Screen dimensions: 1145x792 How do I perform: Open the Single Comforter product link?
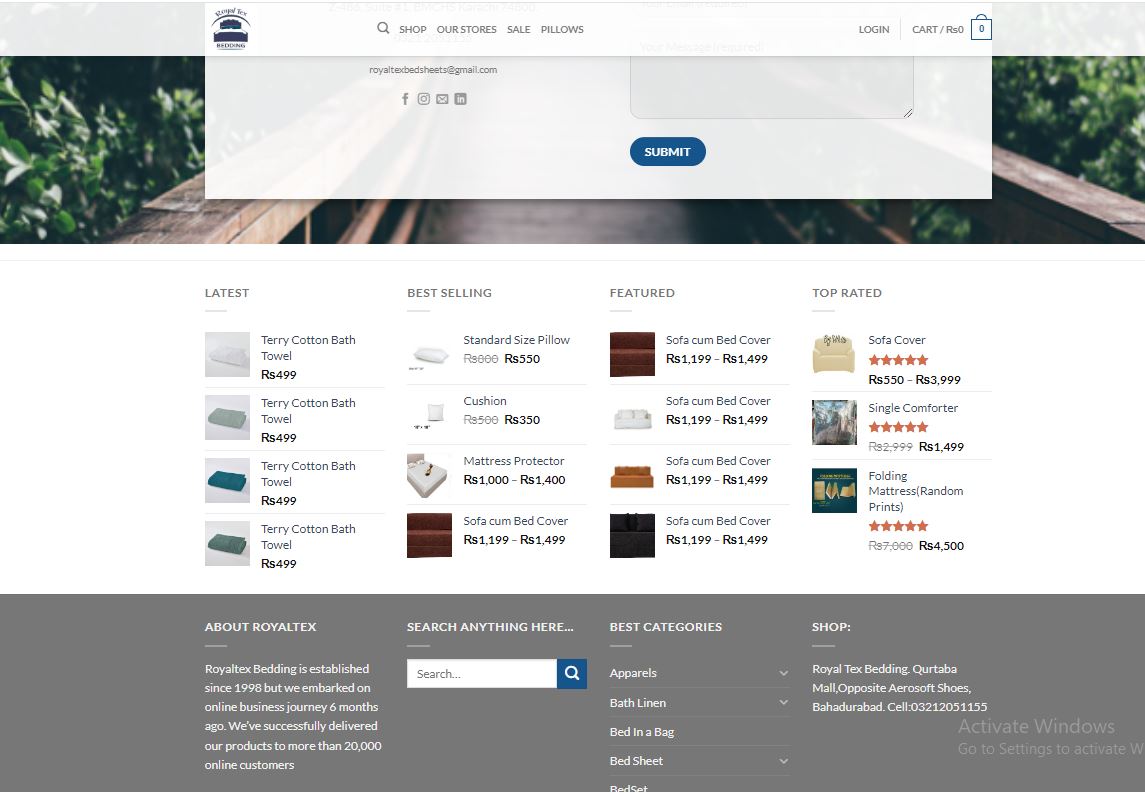tap(913, 408)
